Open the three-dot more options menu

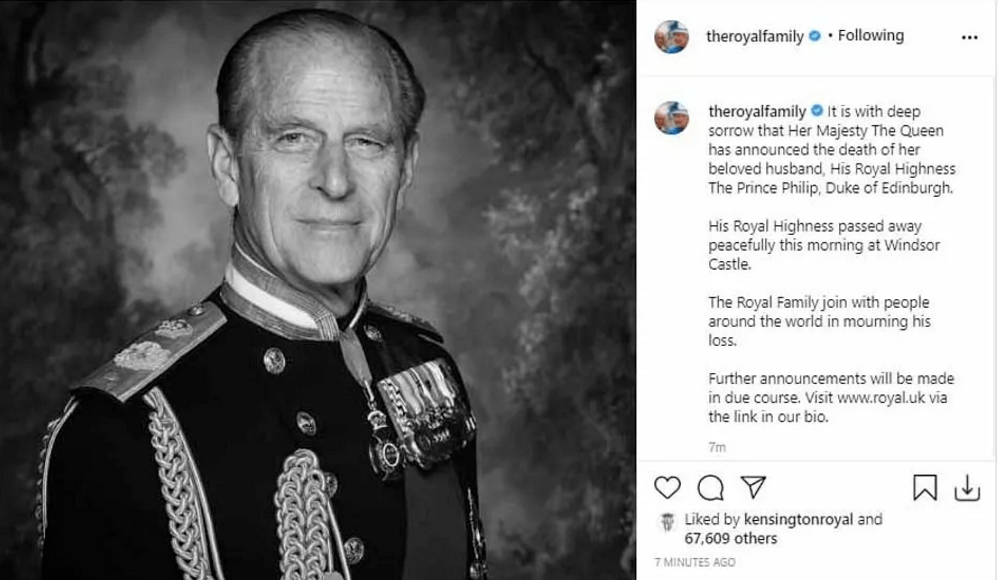(x=969, y=37)
